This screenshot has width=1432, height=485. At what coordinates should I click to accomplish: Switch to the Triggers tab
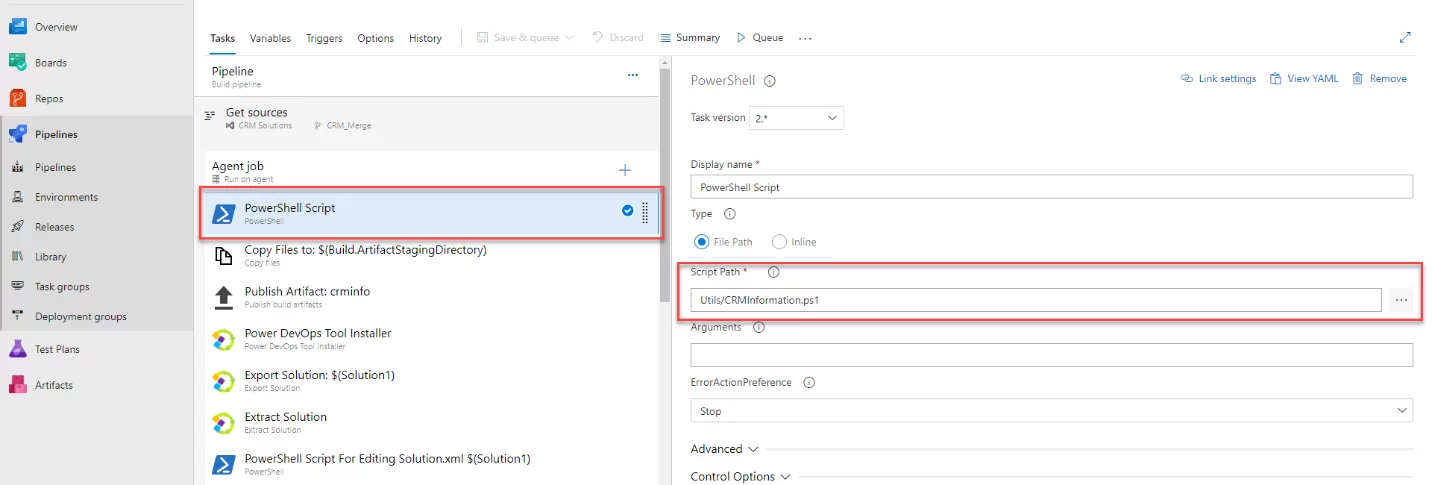pyautogui.click(x=324, y=38)
